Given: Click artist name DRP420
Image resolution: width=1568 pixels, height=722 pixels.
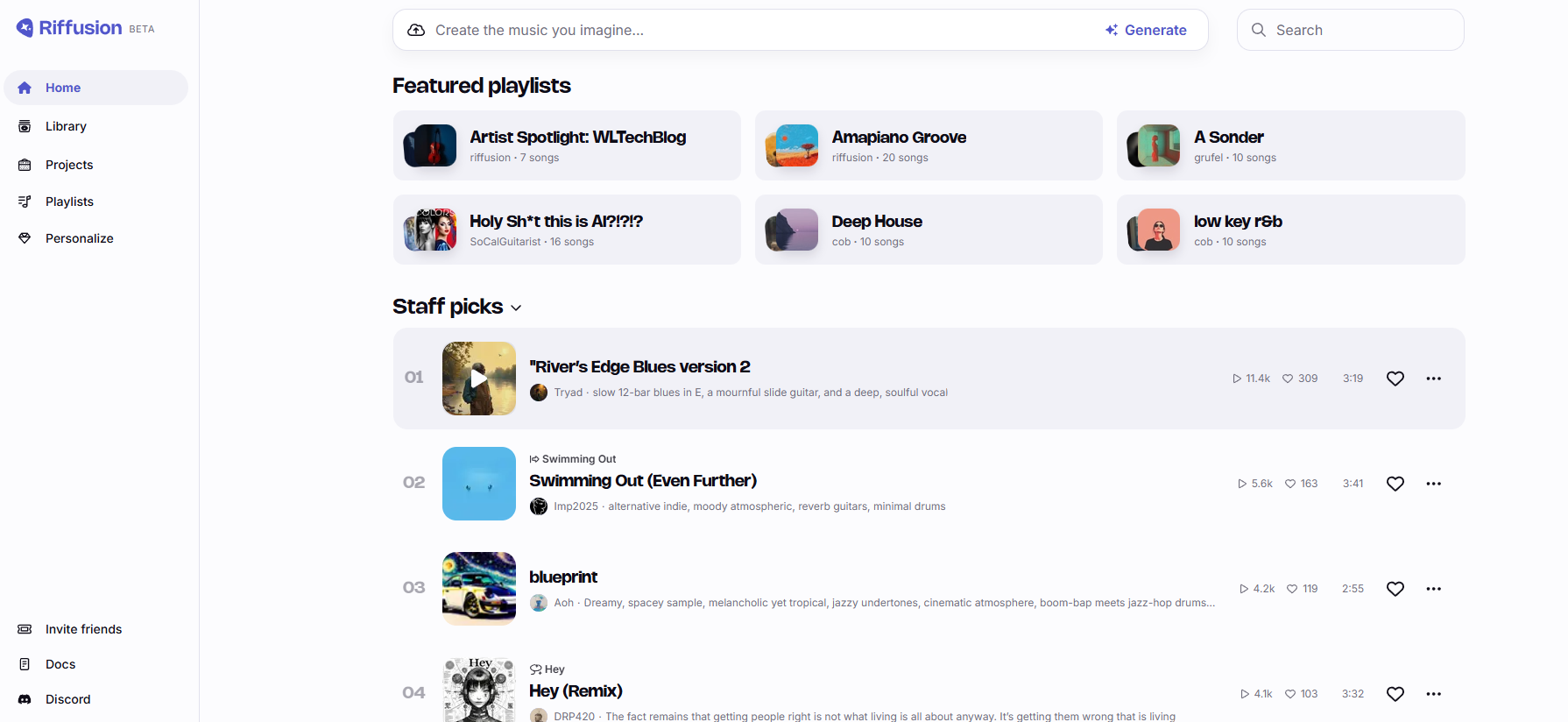Looking at the screenshot, I should point(575,716).
